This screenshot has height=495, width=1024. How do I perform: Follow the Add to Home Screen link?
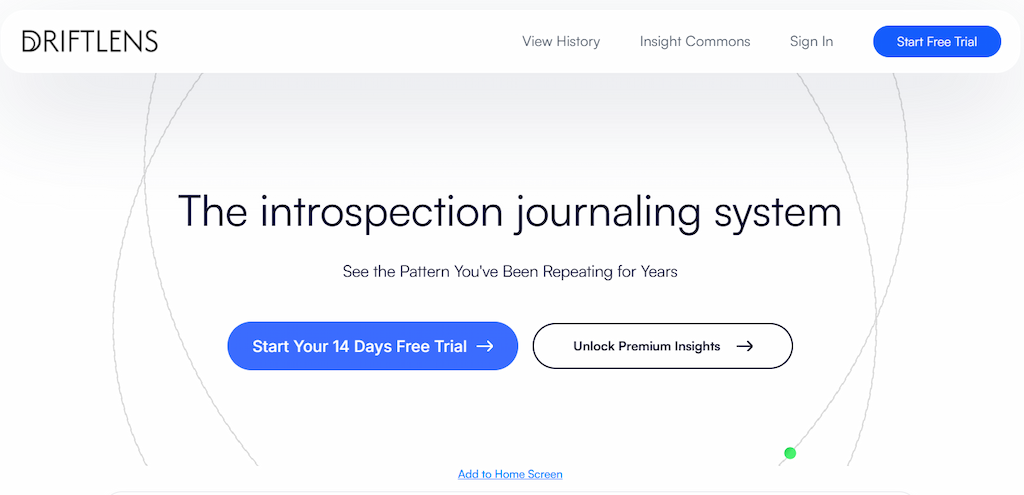[510, 474]
